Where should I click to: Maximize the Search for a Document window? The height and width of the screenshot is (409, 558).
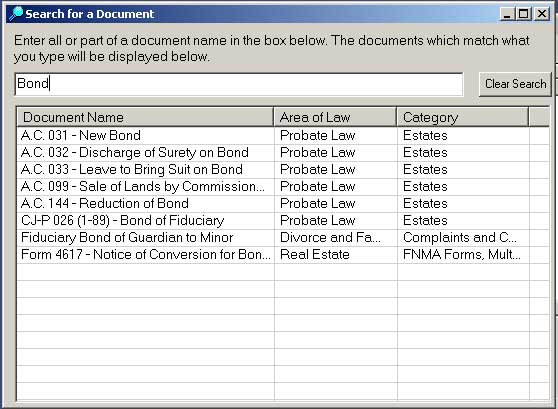(523, 14)
